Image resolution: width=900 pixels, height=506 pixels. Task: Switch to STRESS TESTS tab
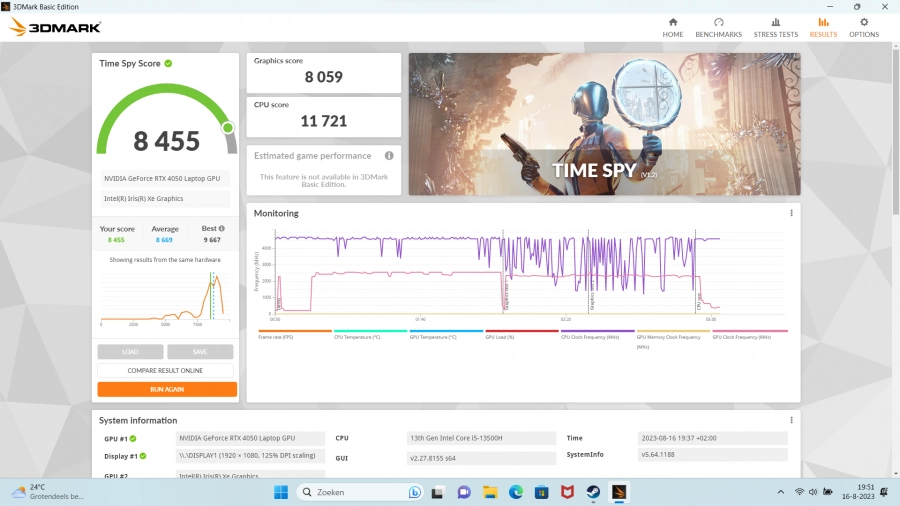(x=775, y=28)
